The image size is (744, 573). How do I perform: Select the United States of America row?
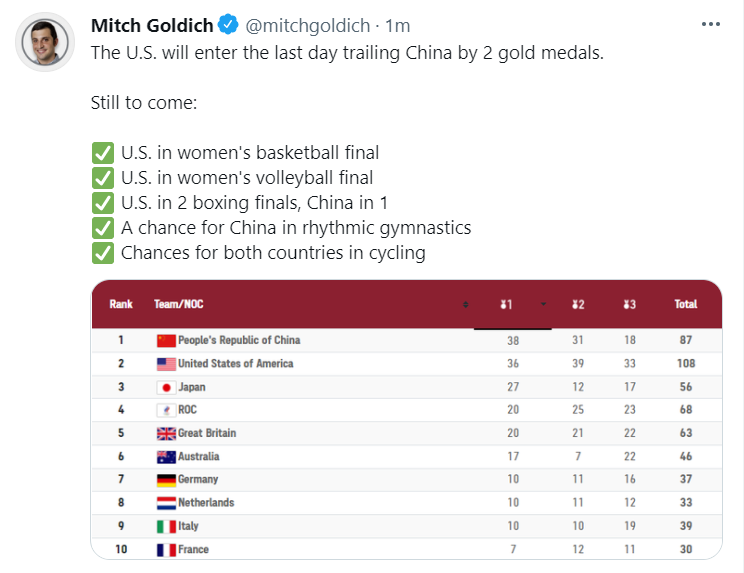click(407, 364)
